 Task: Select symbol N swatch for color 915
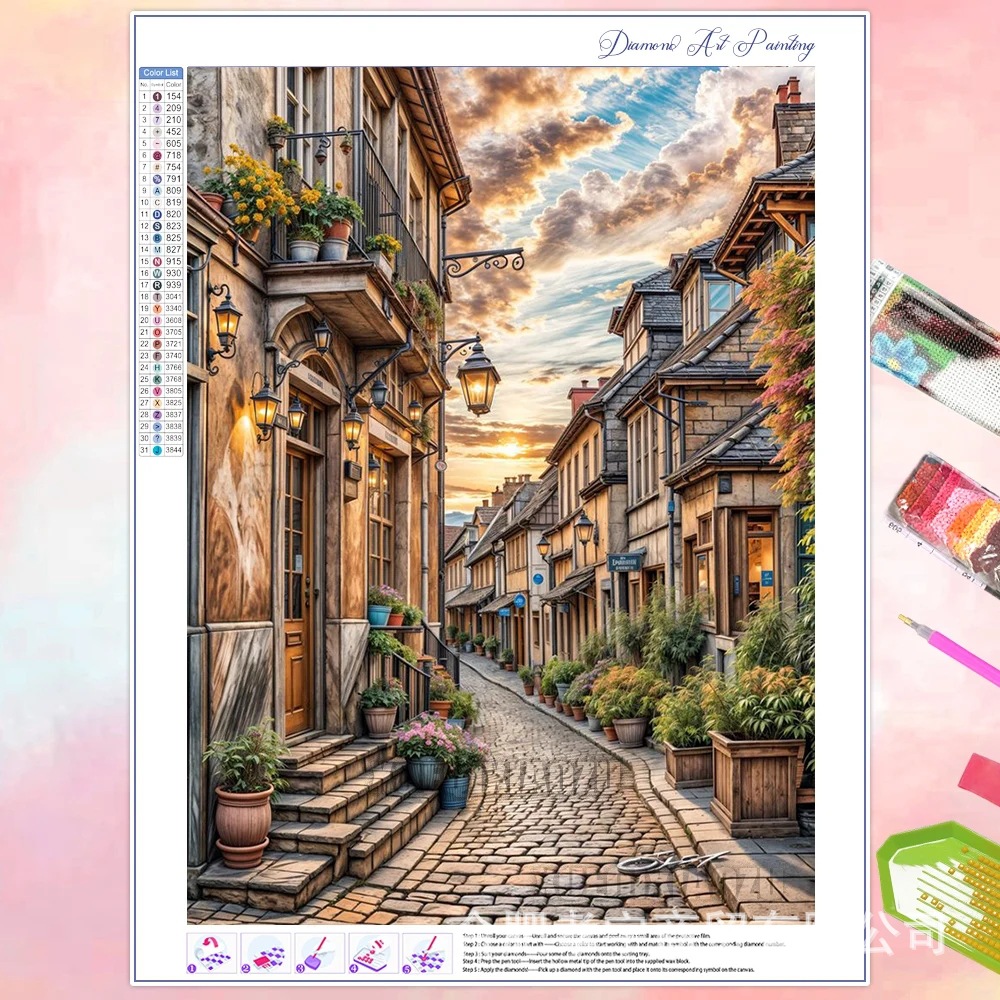coord(157,261)
